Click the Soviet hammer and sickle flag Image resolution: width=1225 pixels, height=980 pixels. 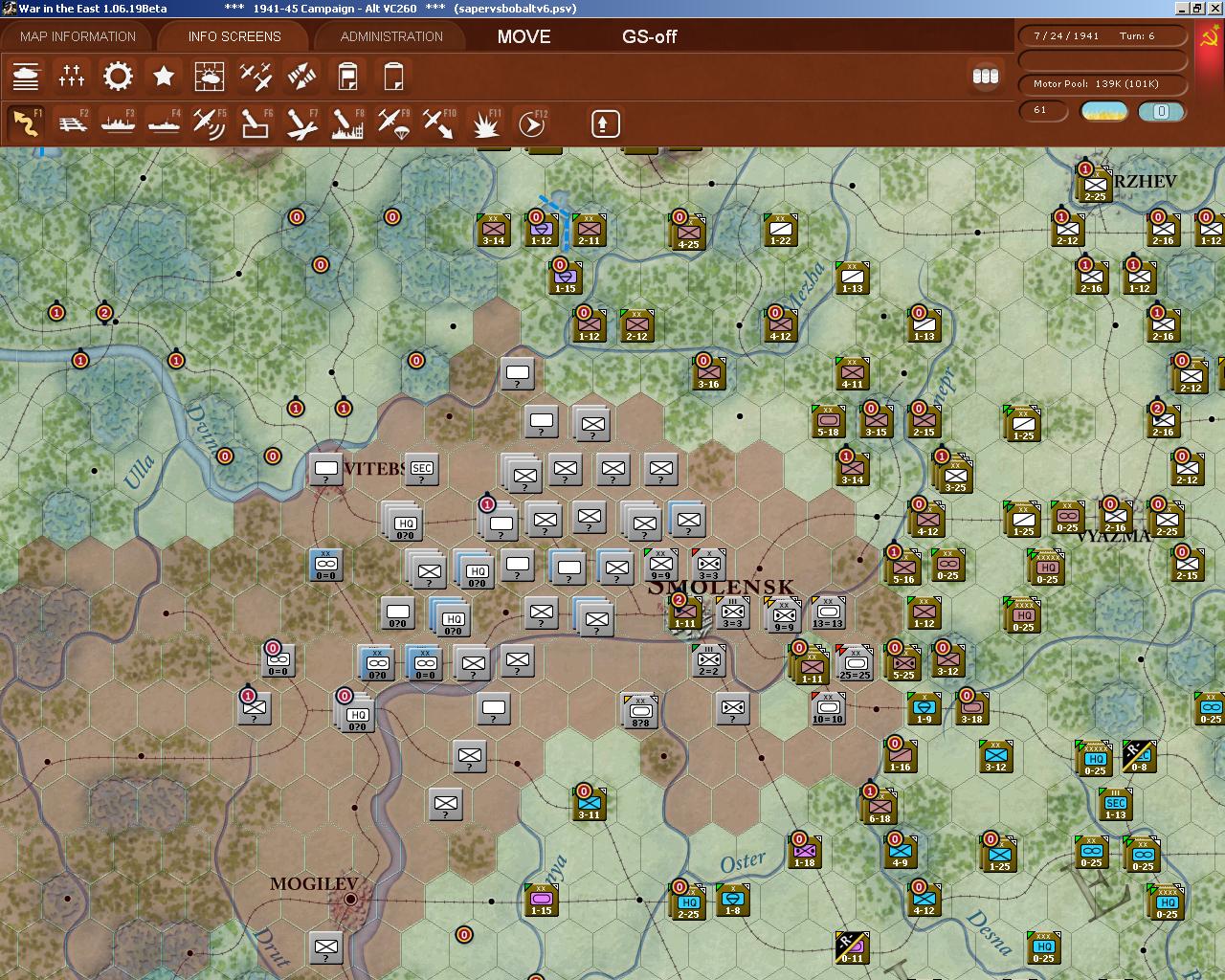[1208, 39]
